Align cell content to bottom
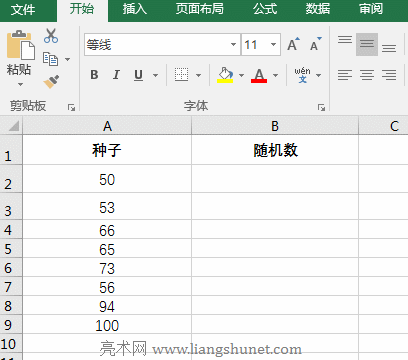 click(389, 48)
